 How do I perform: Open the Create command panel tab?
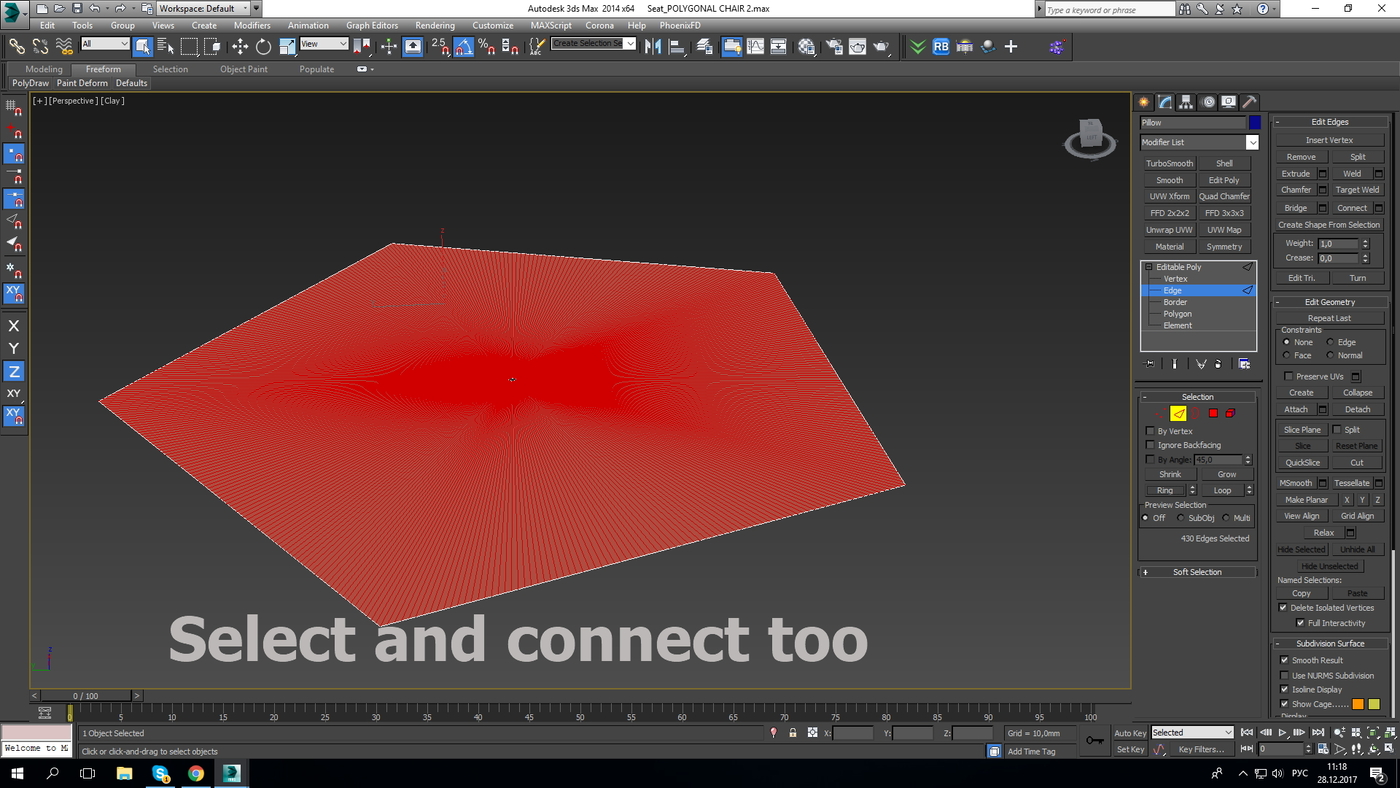pos(1144,102)
